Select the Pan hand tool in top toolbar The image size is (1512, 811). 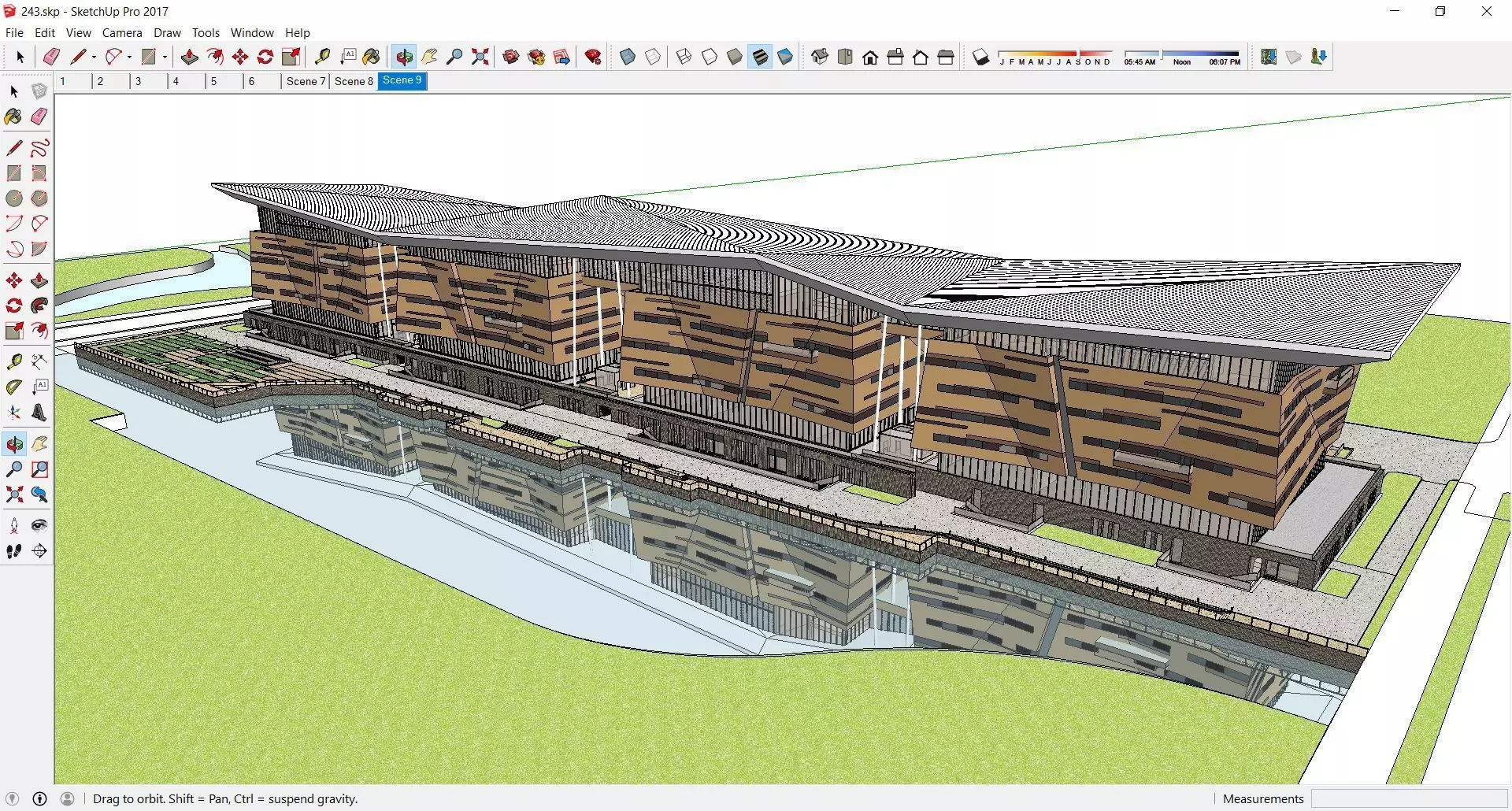coord(429,57)
